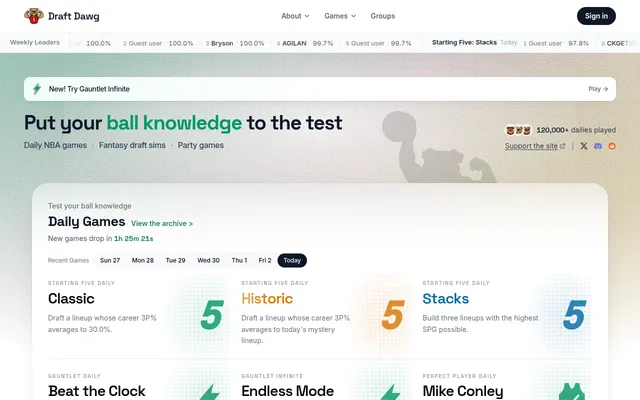
Task: Expand the Games dropdown menu
Action: (x=340, y=16)
